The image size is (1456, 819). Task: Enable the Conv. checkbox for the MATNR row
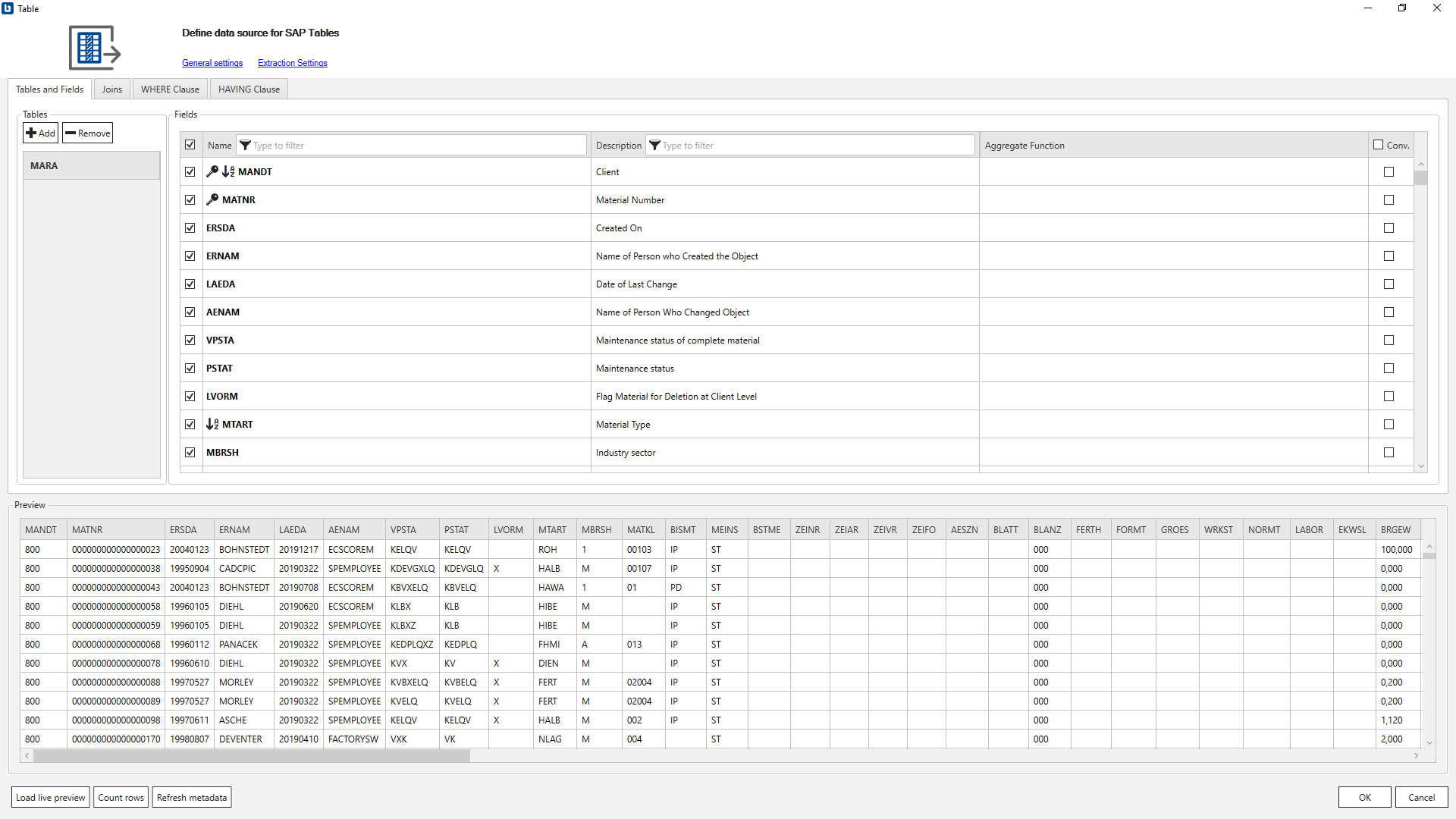click(1389, 199)
